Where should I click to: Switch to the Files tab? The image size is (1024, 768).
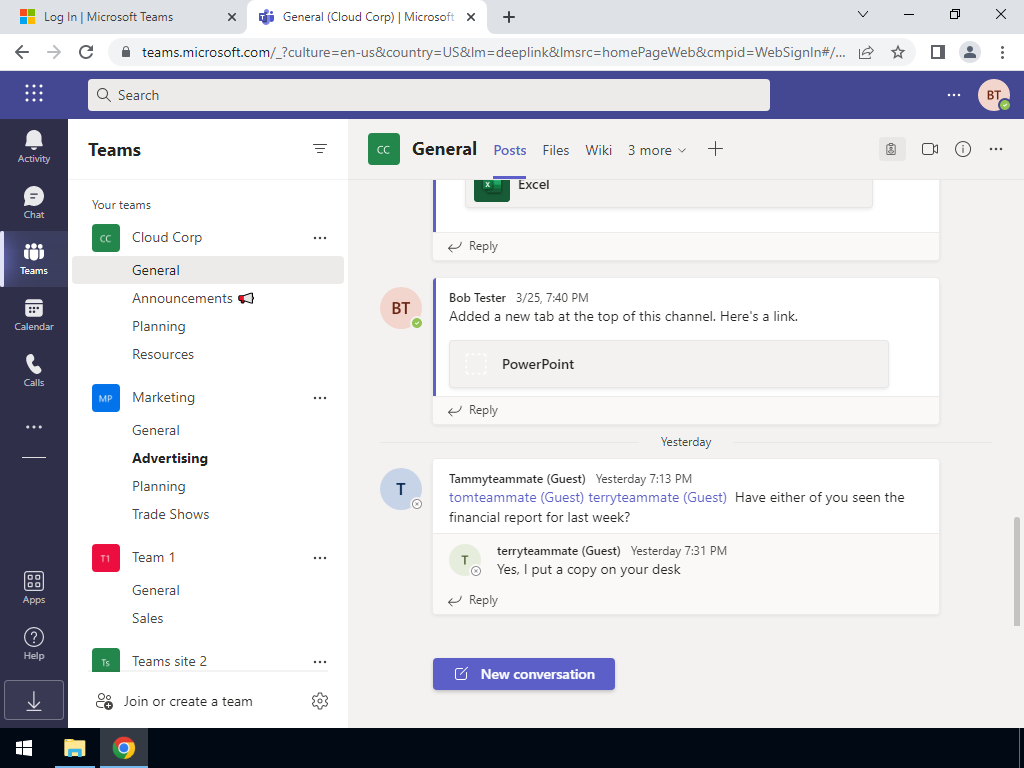(556, 150)
